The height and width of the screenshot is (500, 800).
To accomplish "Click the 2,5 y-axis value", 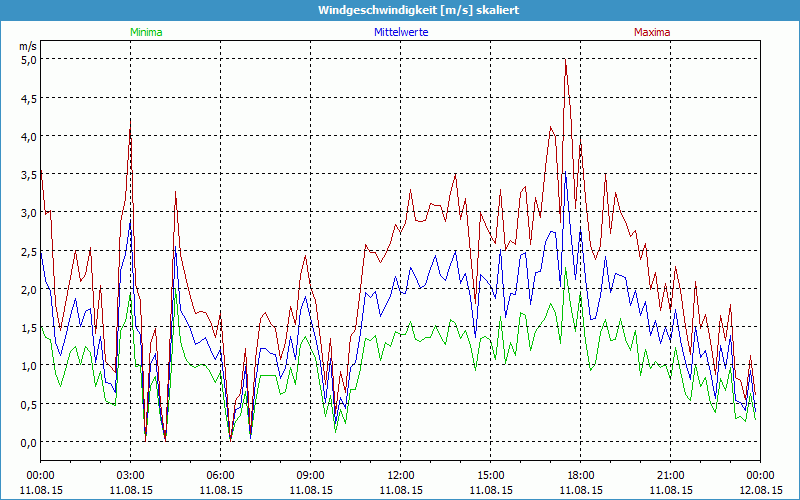I will coord(28,251).
